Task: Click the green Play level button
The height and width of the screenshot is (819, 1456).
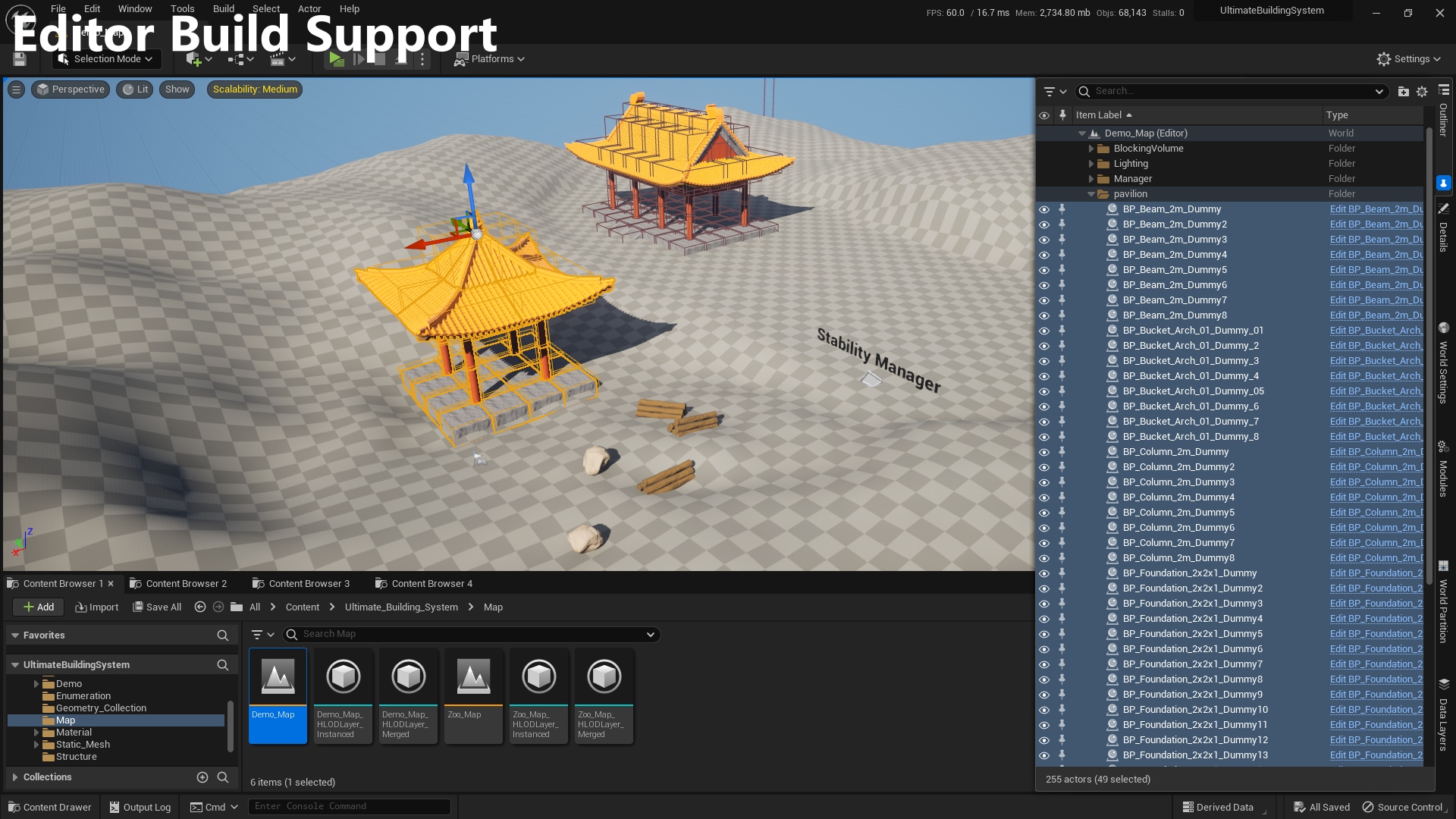Action: [x=336, y=59]
